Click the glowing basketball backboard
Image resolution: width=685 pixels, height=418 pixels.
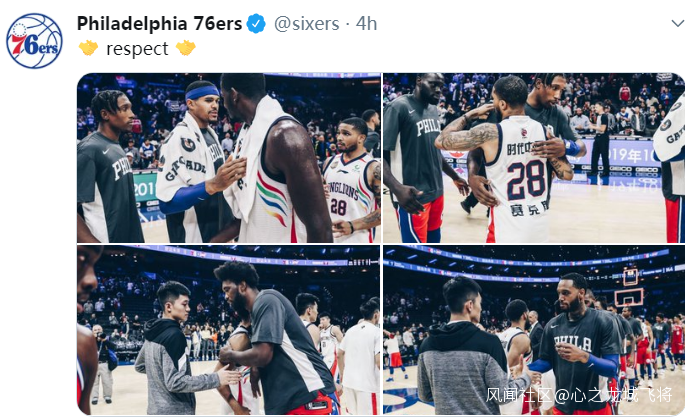click(x=629, y=297)
